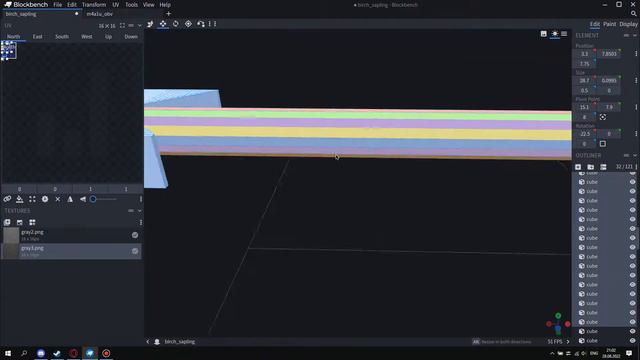Select the South UV face tab
Screen dimensions: 640x360
62,37
